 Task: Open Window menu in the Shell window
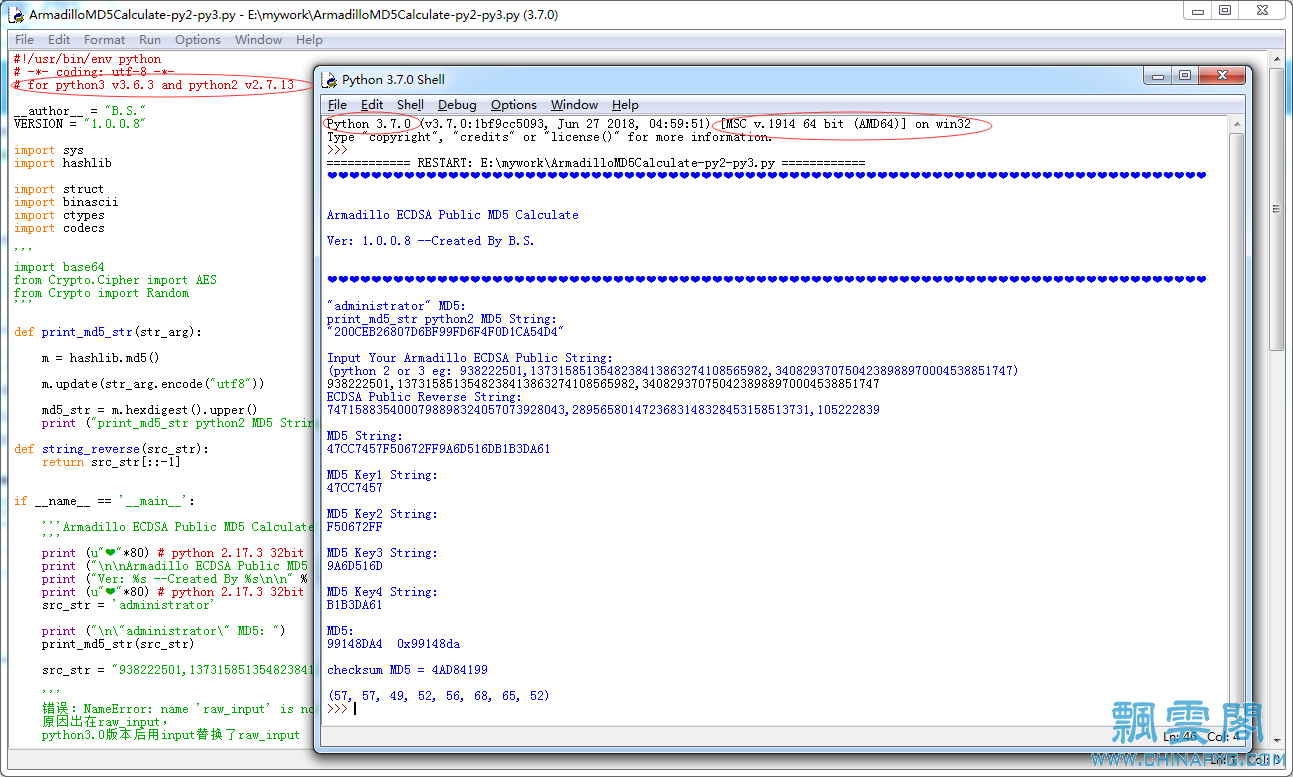coord(575,105)
